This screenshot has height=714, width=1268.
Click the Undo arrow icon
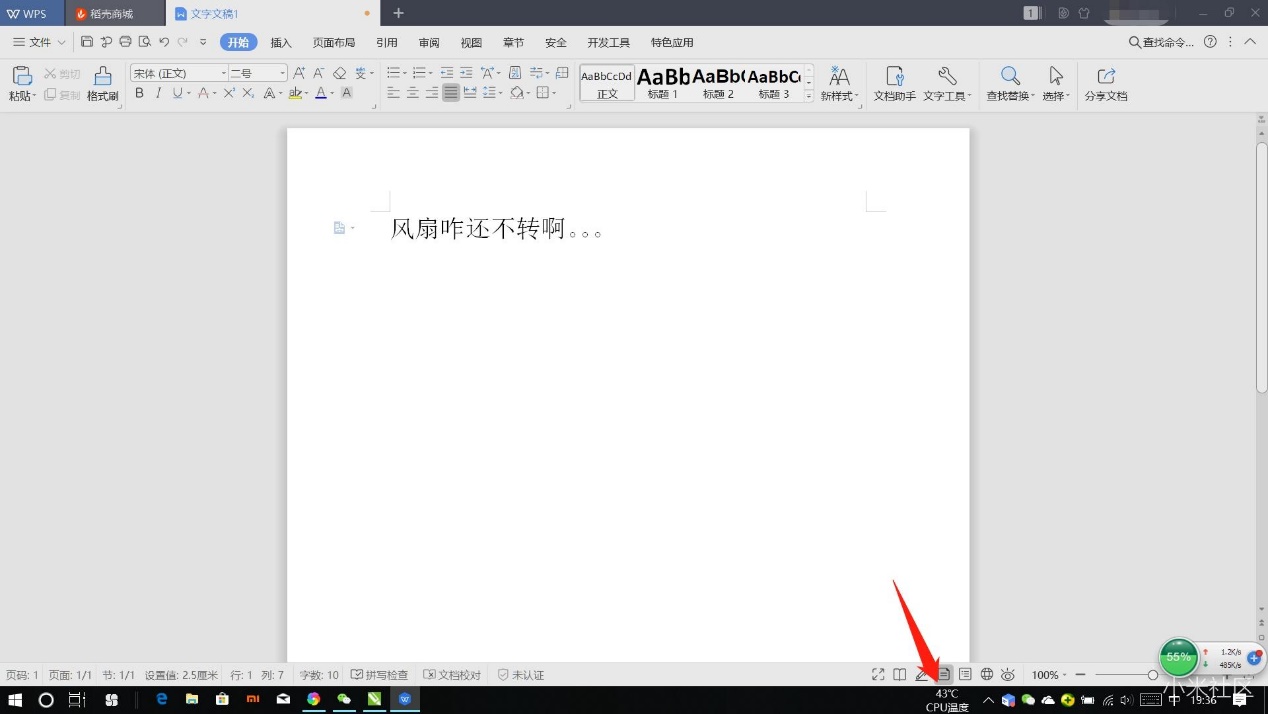tap(164, 42)
